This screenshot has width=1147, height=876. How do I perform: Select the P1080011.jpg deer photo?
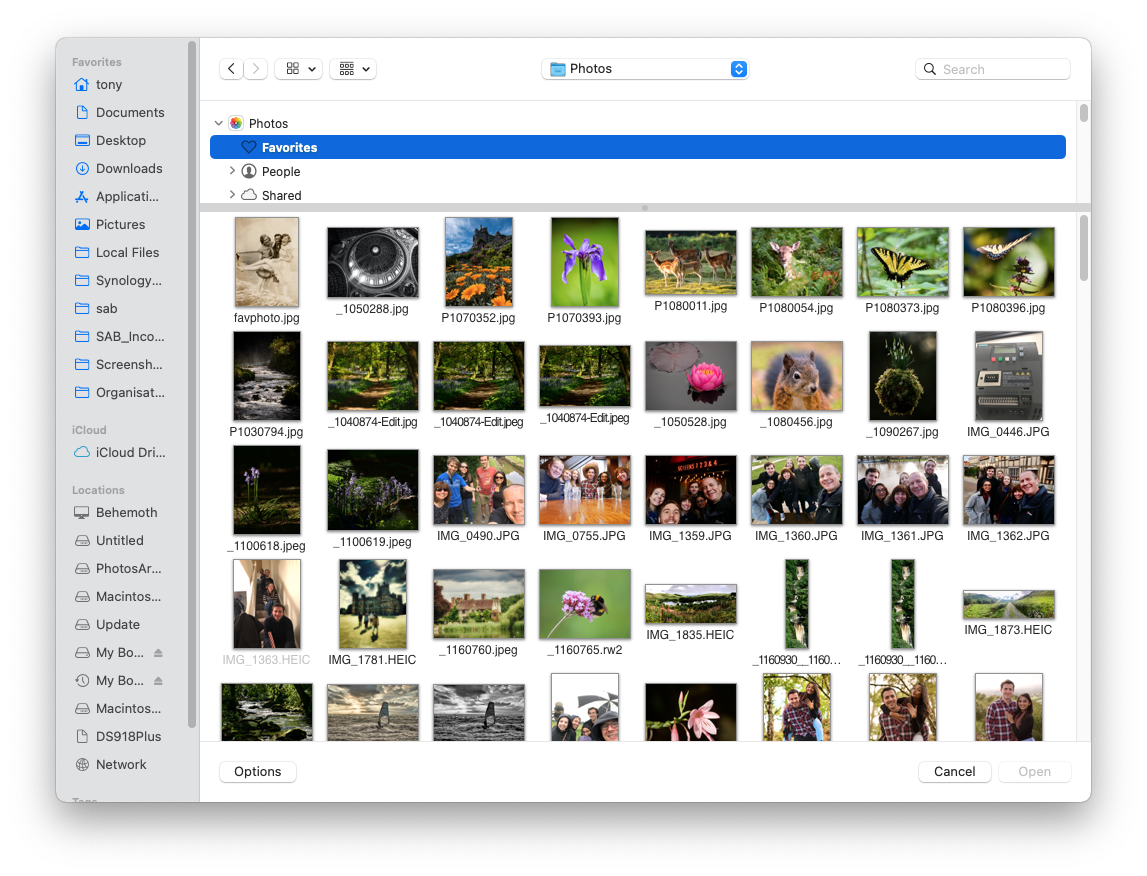click(x=691, y=263)
